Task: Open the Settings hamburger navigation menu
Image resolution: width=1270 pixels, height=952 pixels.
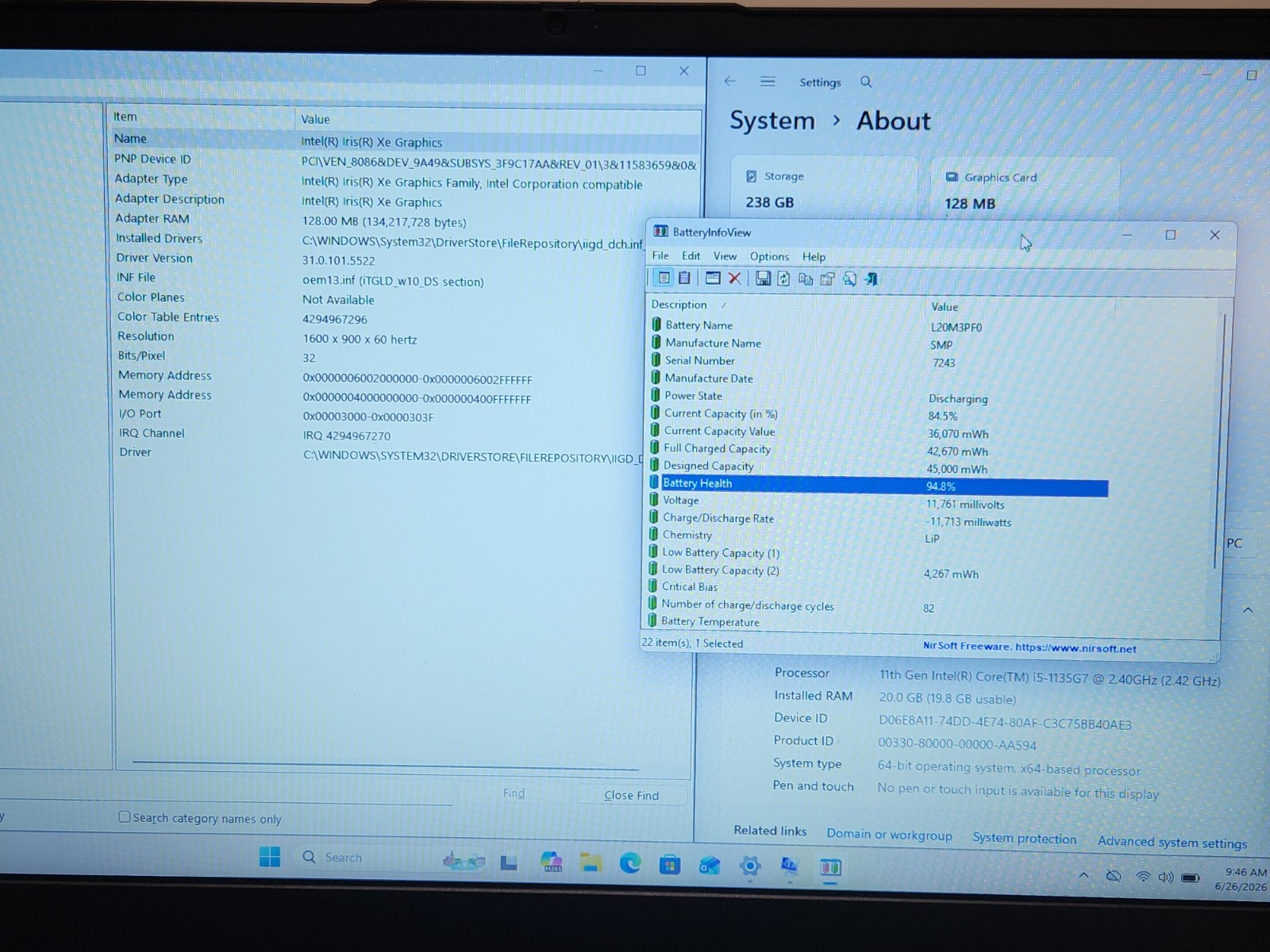Action: click(768, 82)
